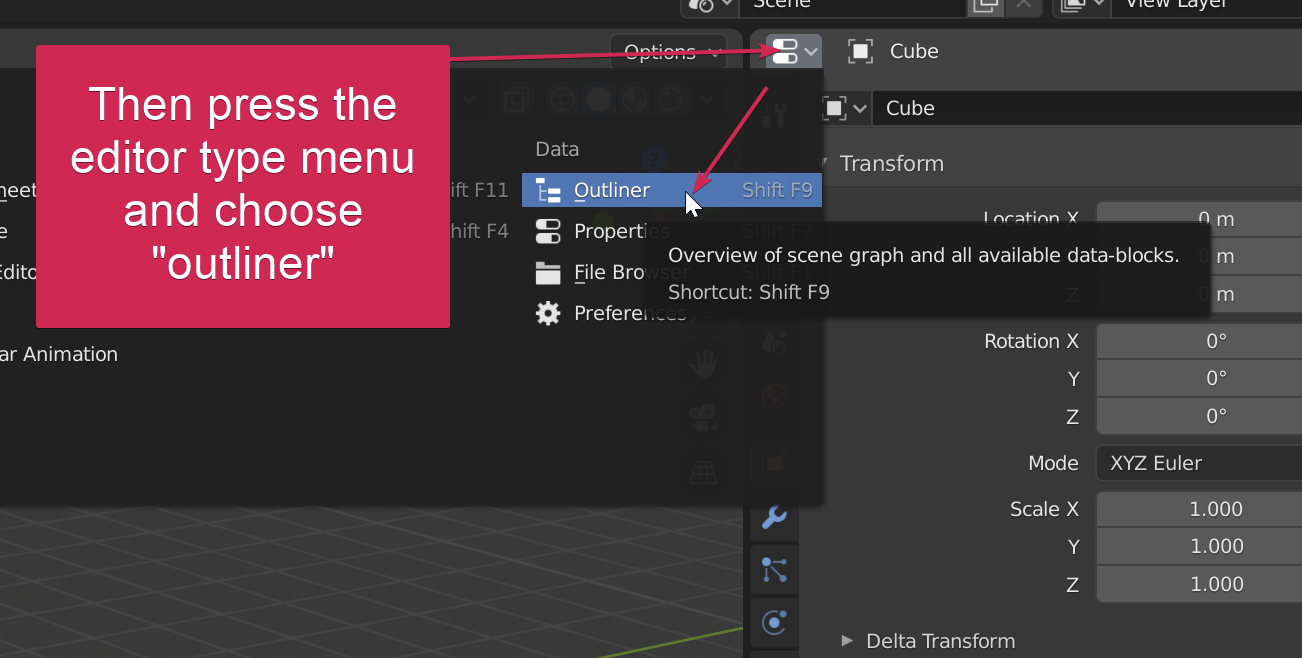Click the Location X value field
Viewport: 1302px width, 658px height.
click(1199, 219)
